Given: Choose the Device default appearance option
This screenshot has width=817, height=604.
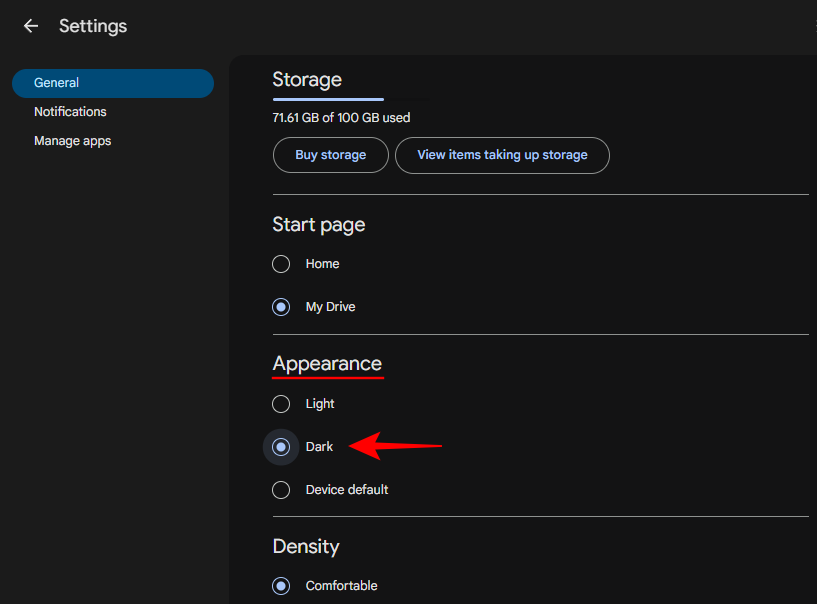Looking at the screenshot, I should coord(281,490).
